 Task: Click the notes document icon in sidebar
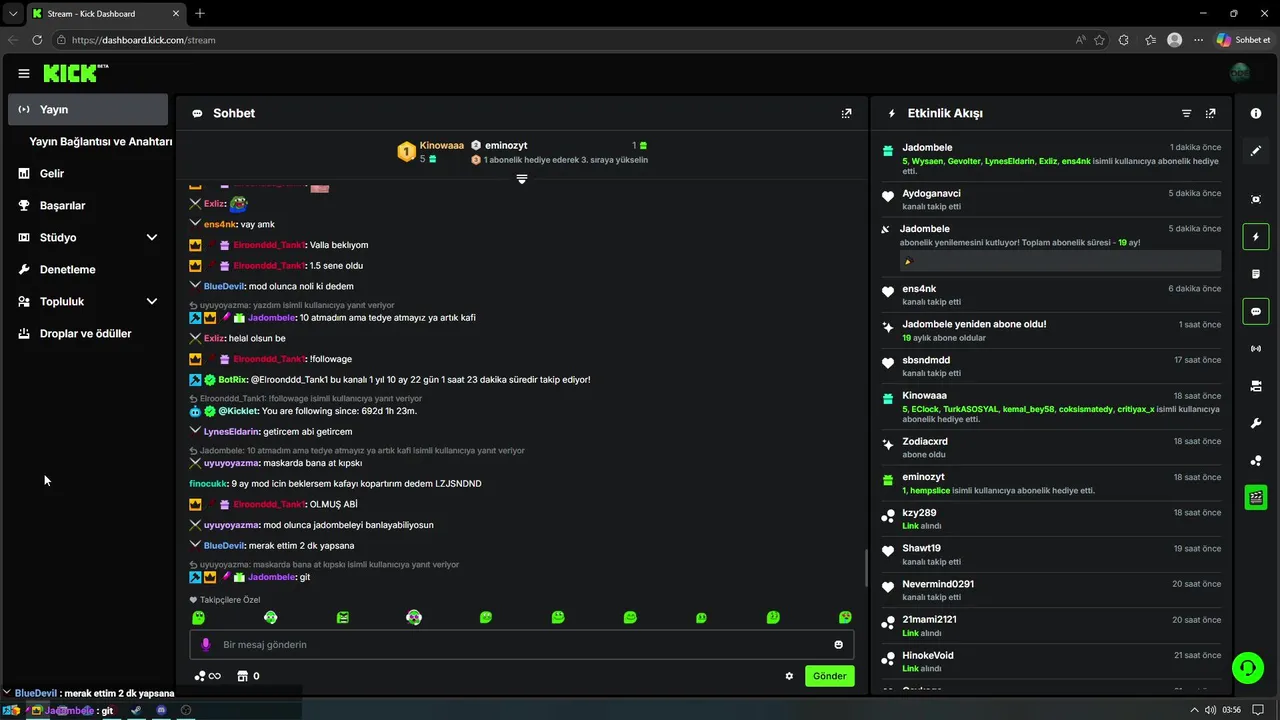(x=1256, y=274)
